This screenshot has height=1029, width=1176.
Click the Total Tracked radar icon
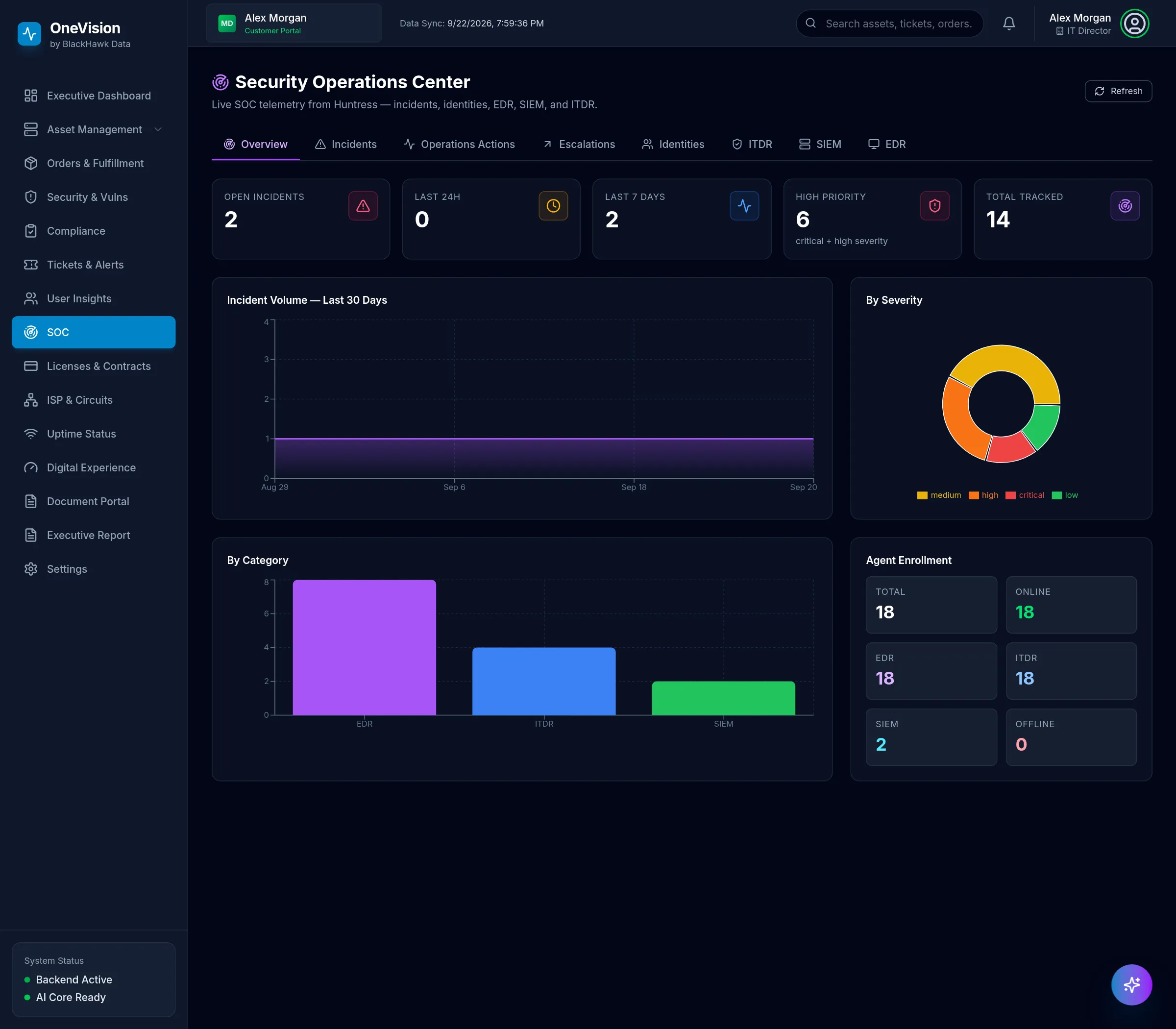[1125, 206]
